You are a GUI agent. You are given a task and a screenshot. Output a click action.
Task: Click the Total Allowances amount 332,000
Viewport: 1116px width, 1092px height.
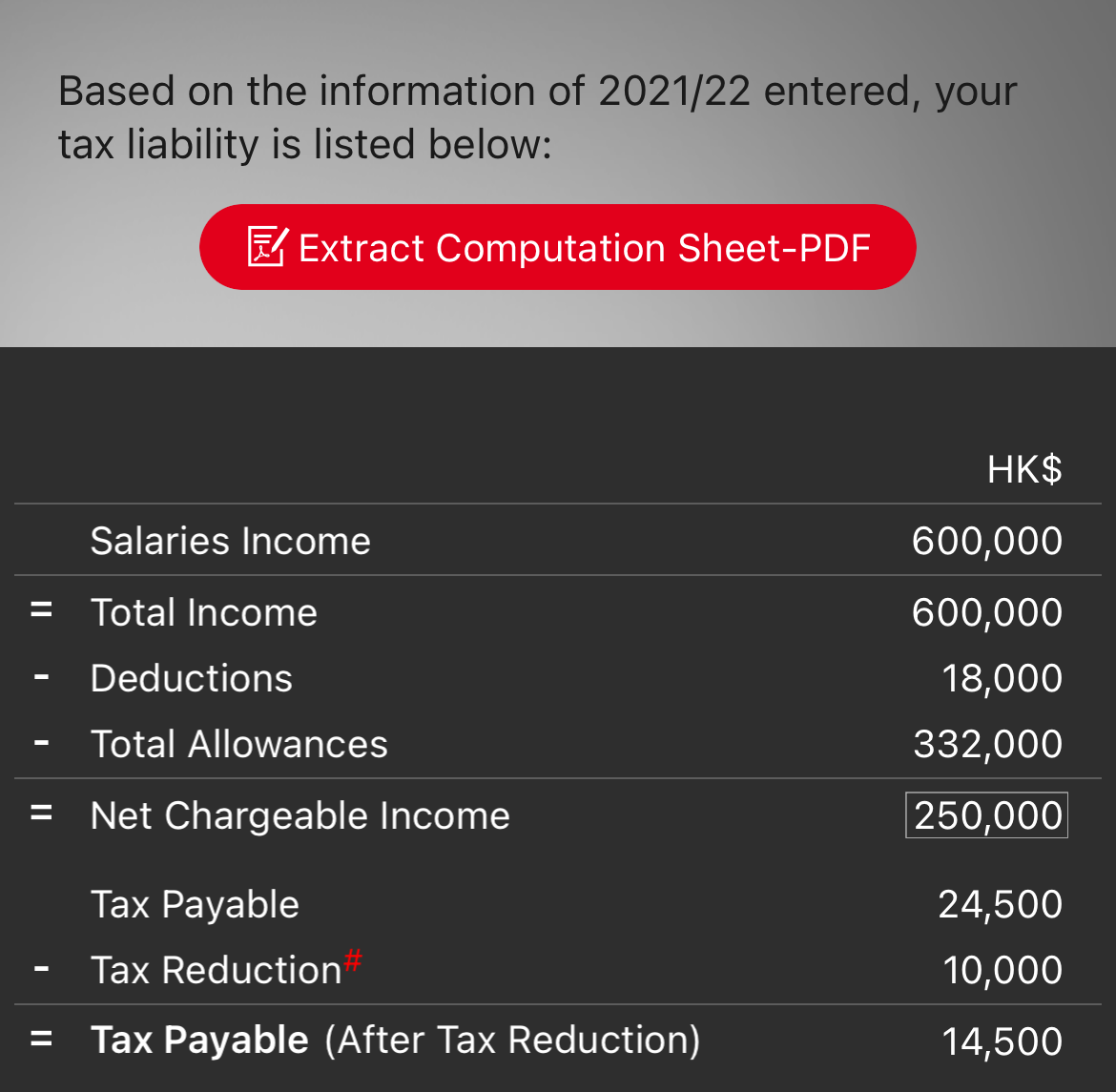pyautogui.click(x=988, y=745)
